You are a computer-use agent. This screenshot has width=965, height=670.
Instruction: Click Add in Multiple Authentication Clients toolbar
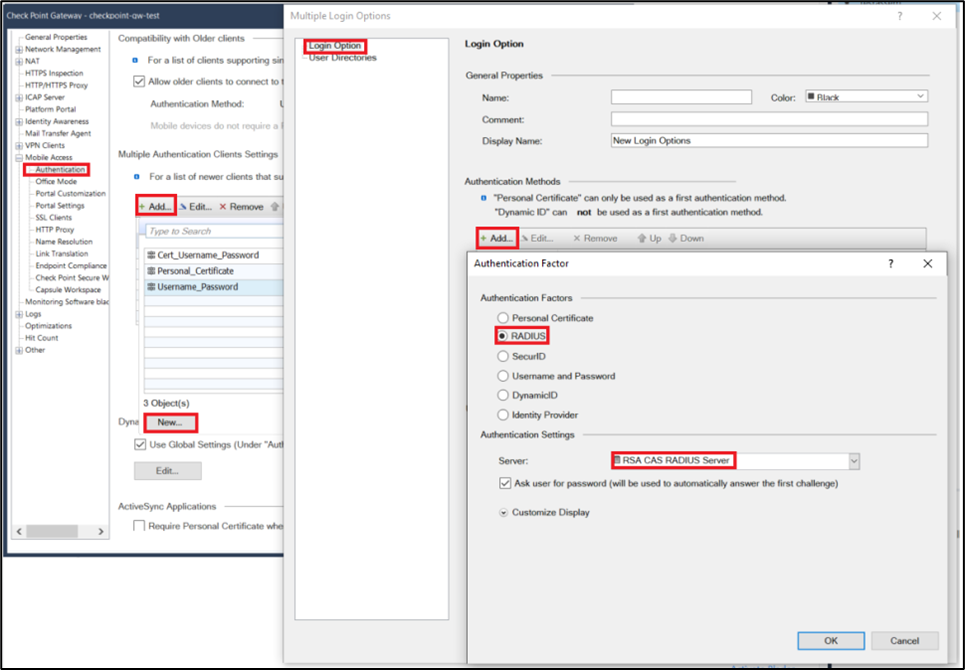tap(156, 206)
